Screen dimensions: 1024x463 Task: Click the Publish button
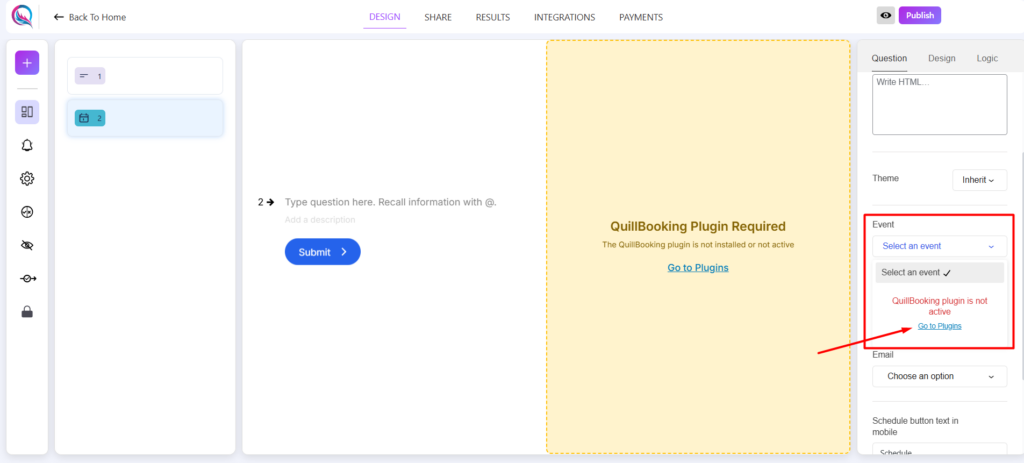920,16
